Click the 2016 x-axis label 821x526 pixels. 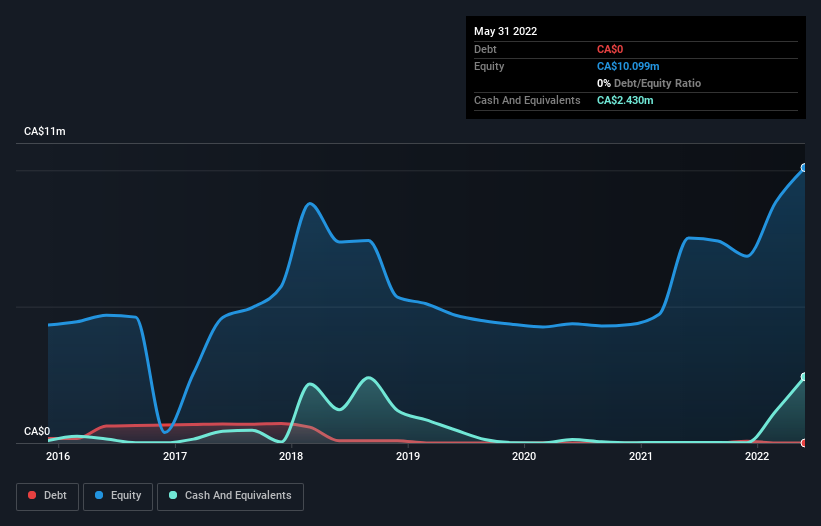point(58,456)
